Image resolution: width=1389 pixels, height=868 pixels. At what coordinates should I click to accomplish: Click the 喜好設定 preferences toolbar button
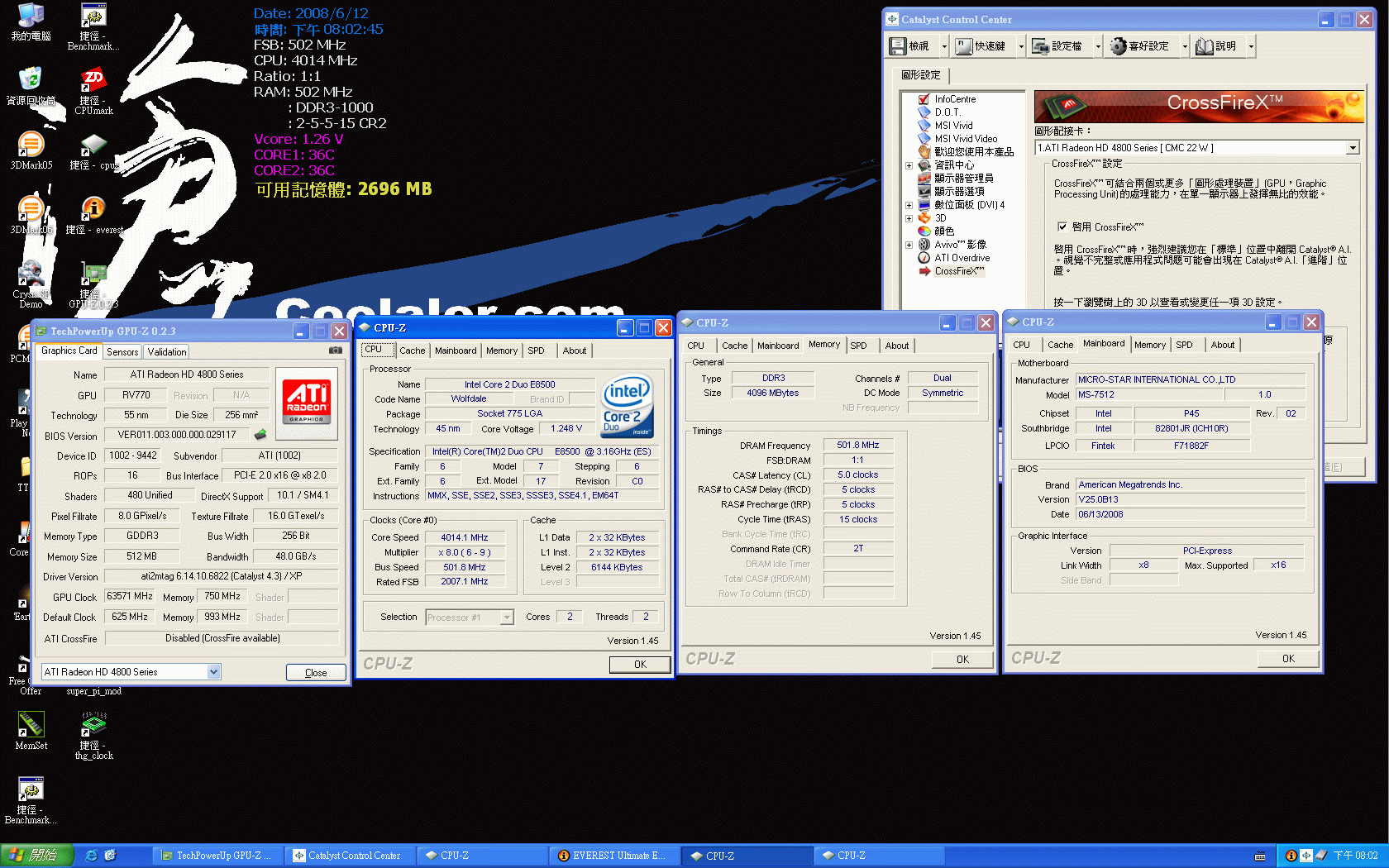(x=1140, y=46)
